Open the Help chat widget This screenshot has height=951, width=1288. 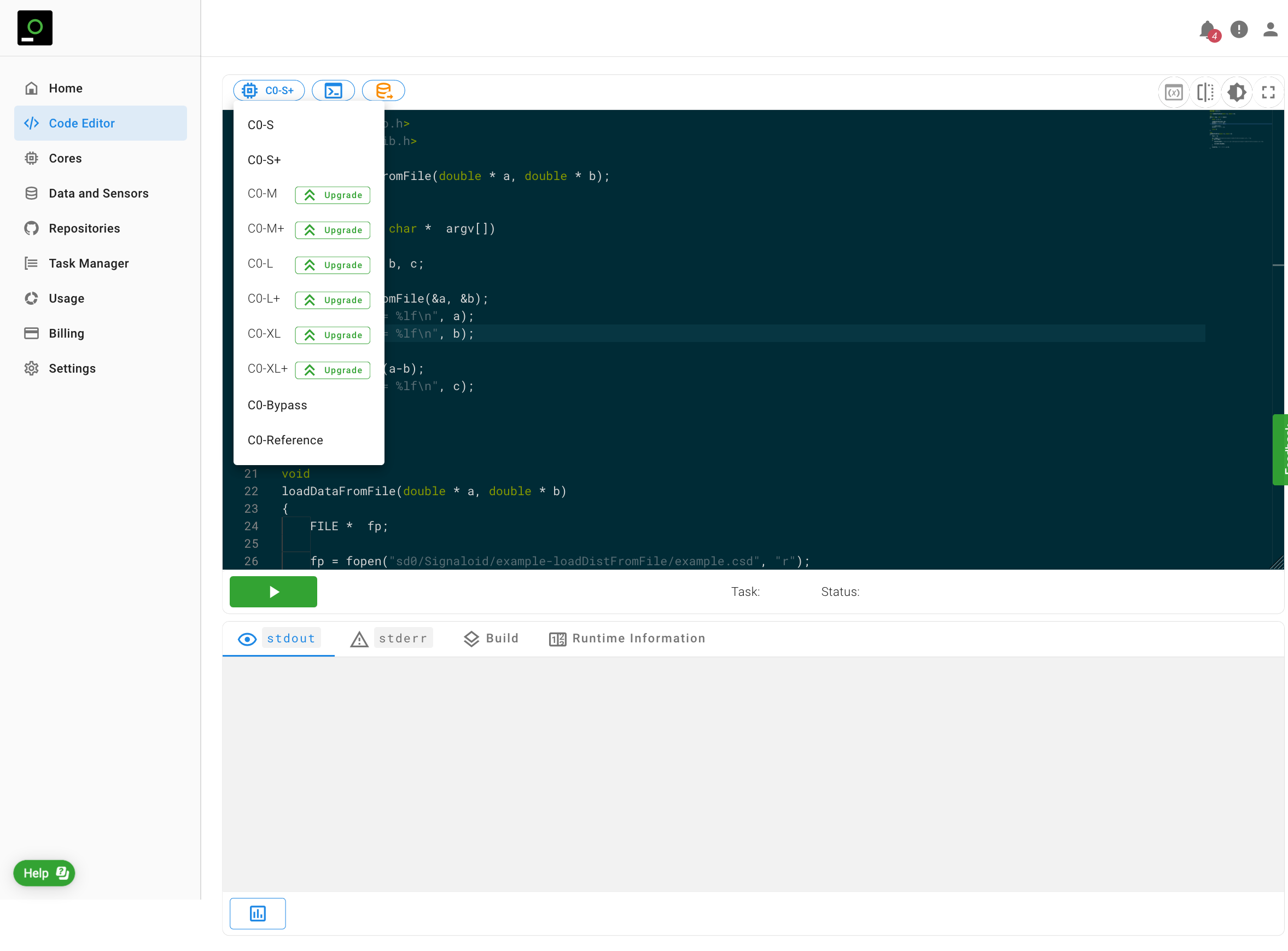click(44, 873)
